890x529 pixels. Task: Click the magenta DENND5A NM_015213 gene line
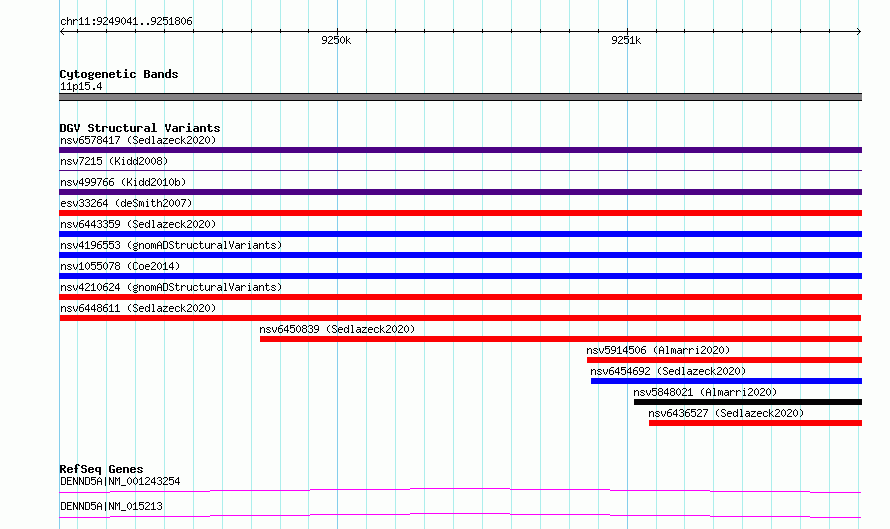click(x=460, y=515)
